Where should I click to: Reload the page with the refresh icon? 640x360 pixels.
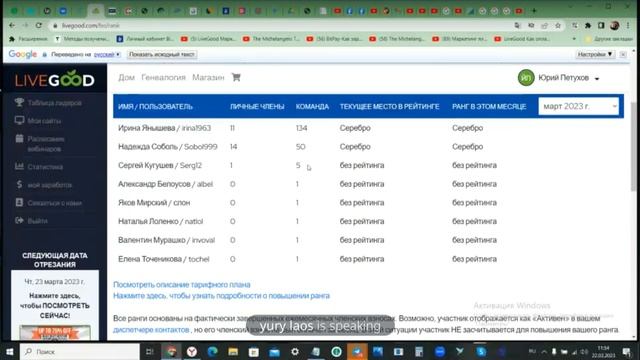[x=39, y=25]
